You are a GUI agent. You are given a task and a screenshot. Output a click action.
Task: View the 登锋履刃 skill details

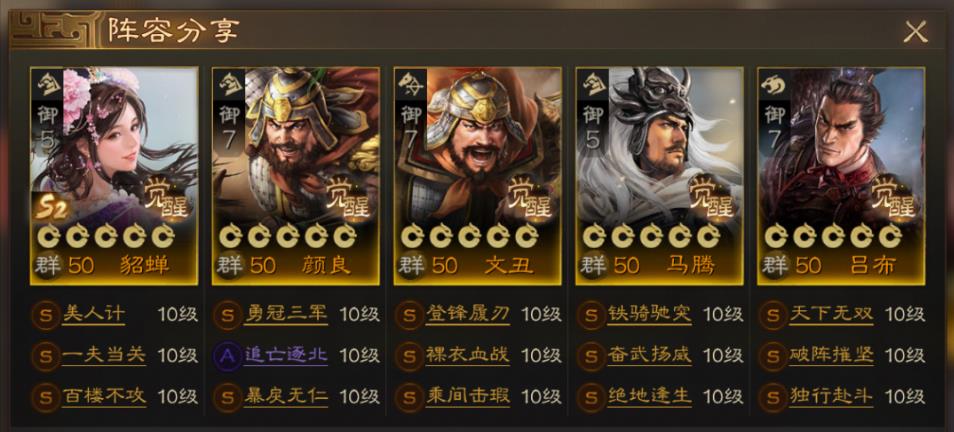point(468,315)
